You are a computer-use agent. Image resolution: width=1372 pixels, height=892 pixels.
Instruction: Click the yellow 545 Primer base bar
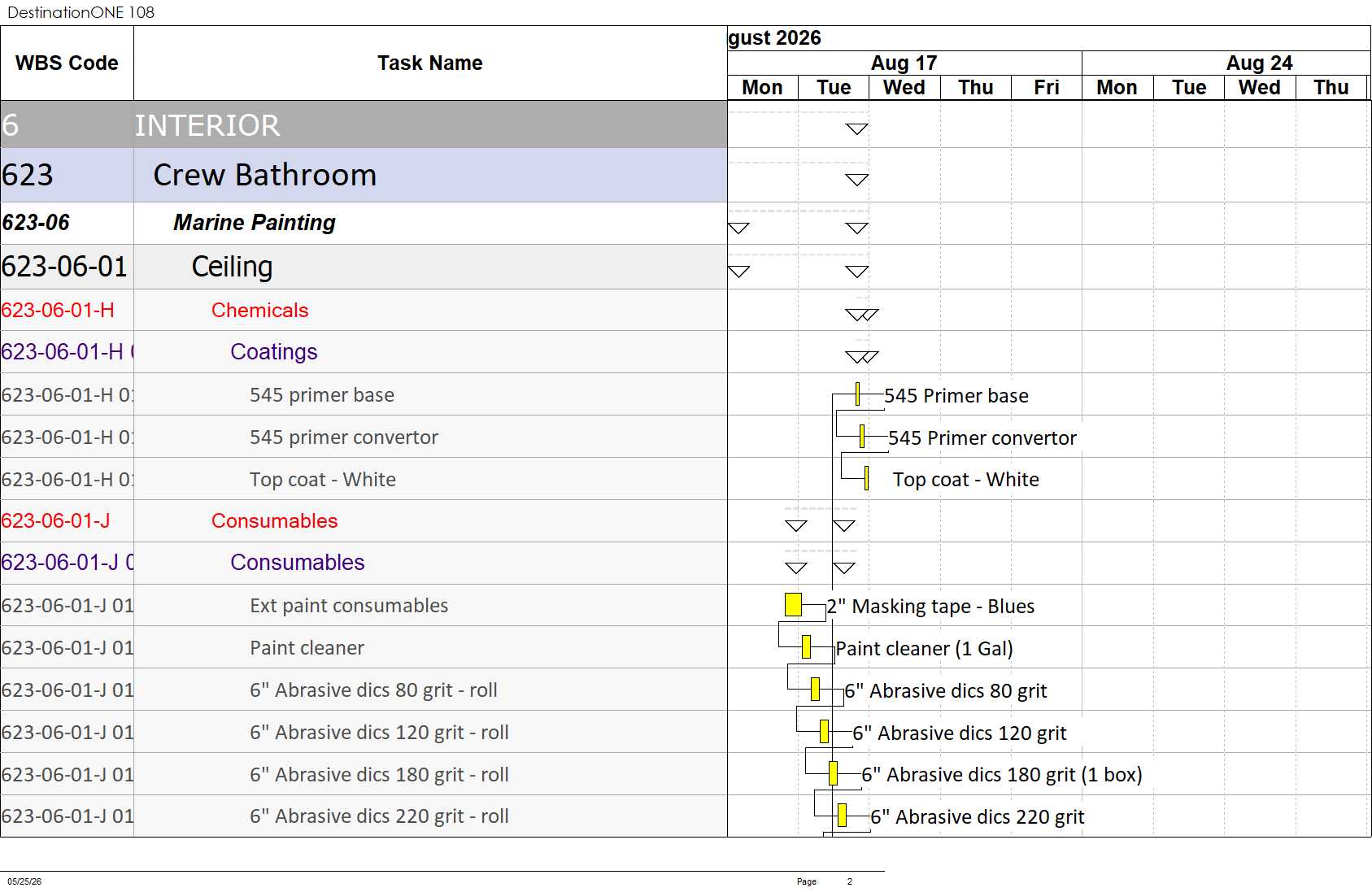click(x=857, y=394)
